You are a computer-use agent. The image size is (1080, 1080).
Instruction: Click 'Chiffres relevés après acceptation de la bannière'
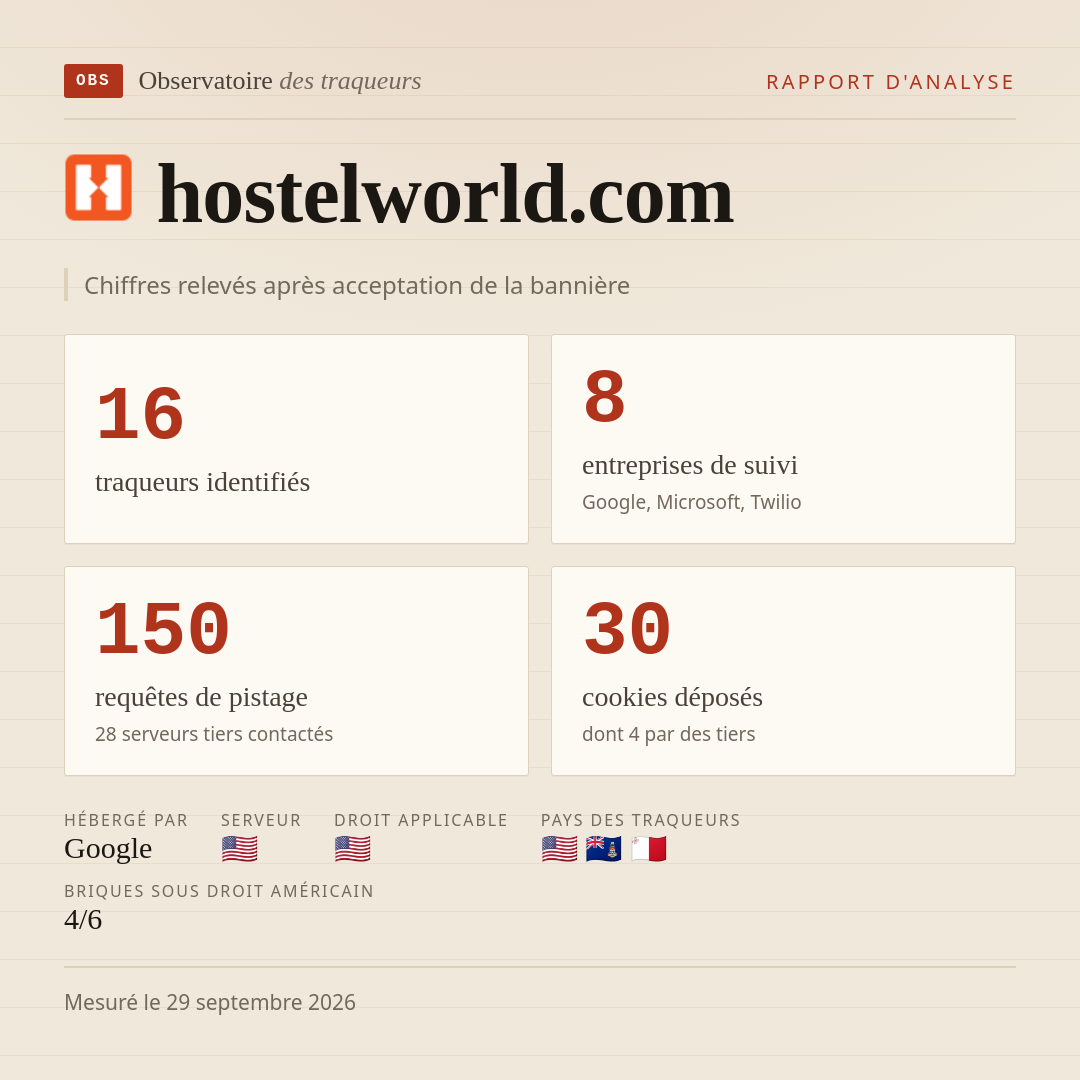click(357, 285)
